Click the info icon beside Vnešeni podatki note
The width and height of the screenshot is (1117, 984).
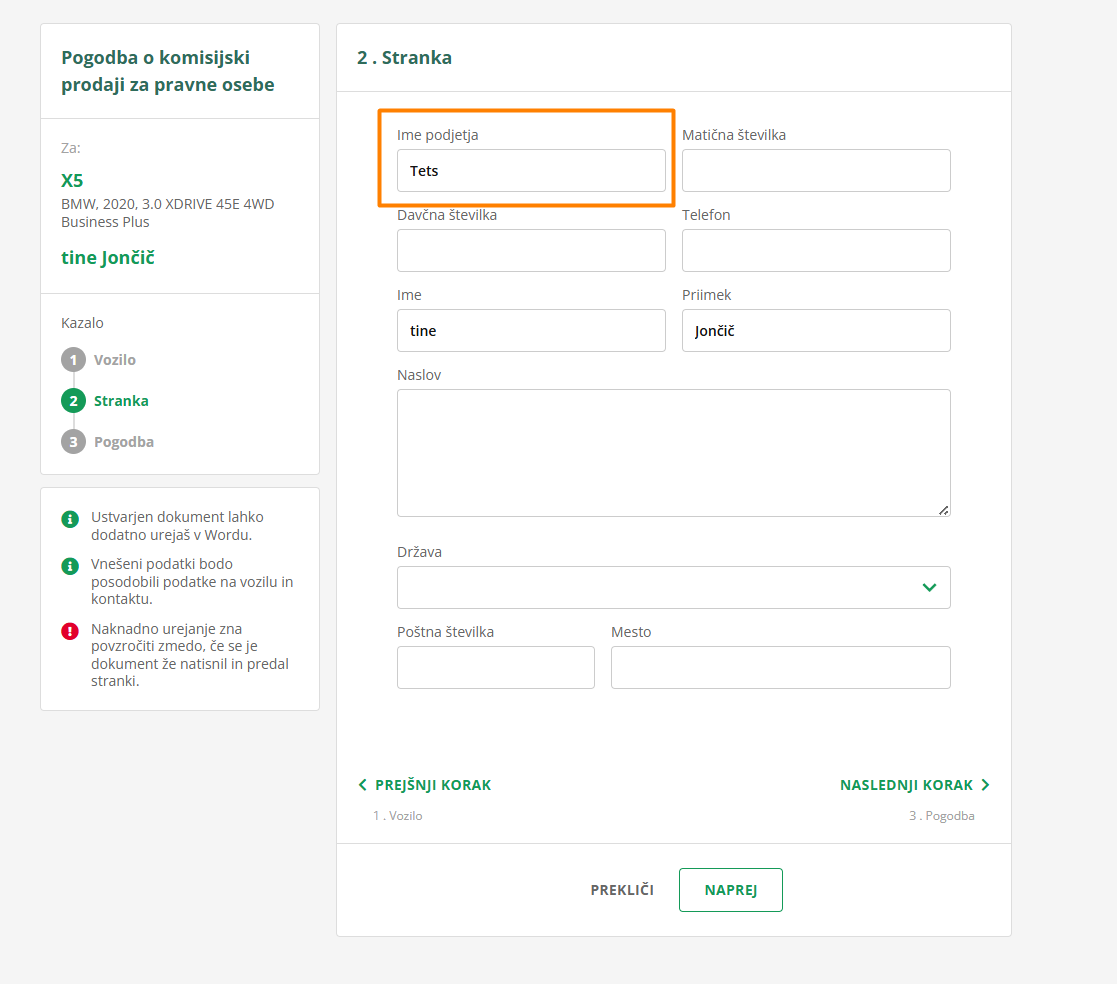pos(70,566)
